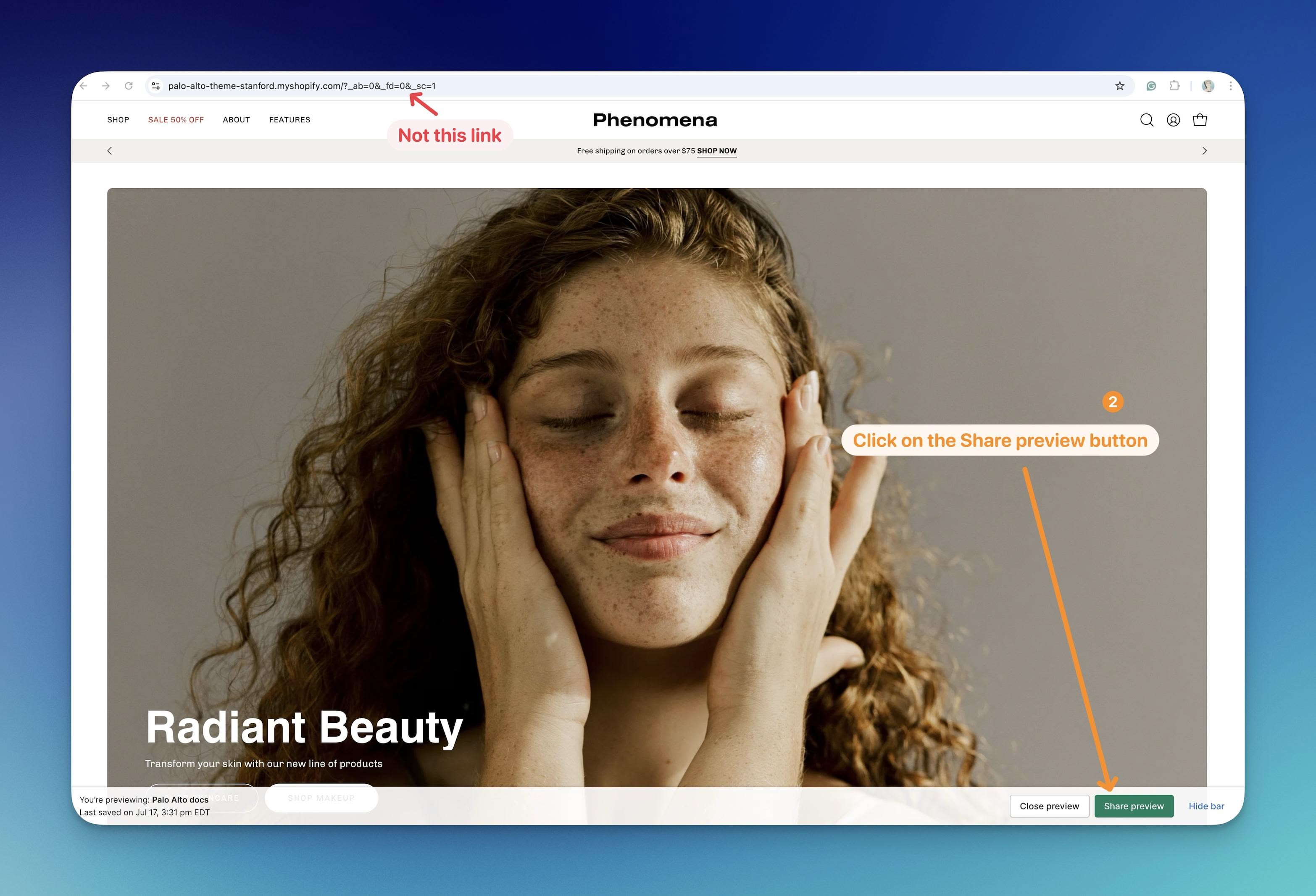Open the browser extensions puzzle icon
1316x896 pixels.
coord(1174,86)
